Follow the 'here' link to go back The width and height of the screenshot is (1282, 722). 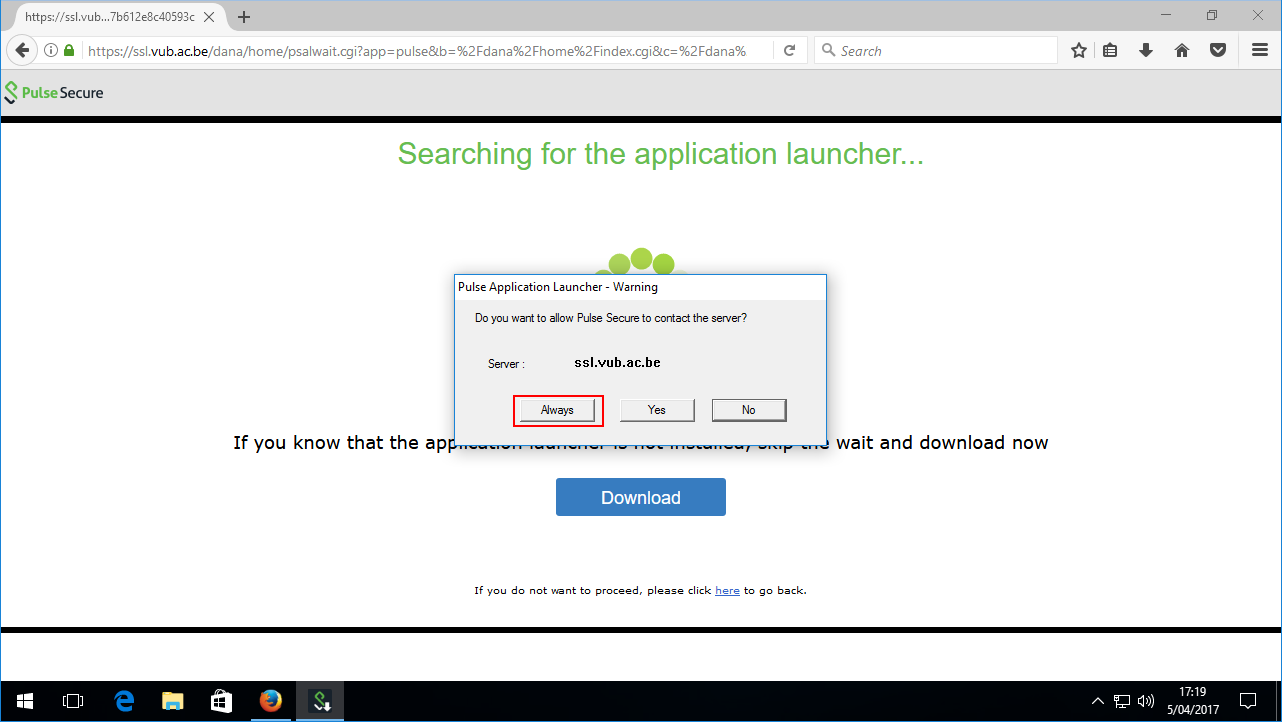point(727,590)
